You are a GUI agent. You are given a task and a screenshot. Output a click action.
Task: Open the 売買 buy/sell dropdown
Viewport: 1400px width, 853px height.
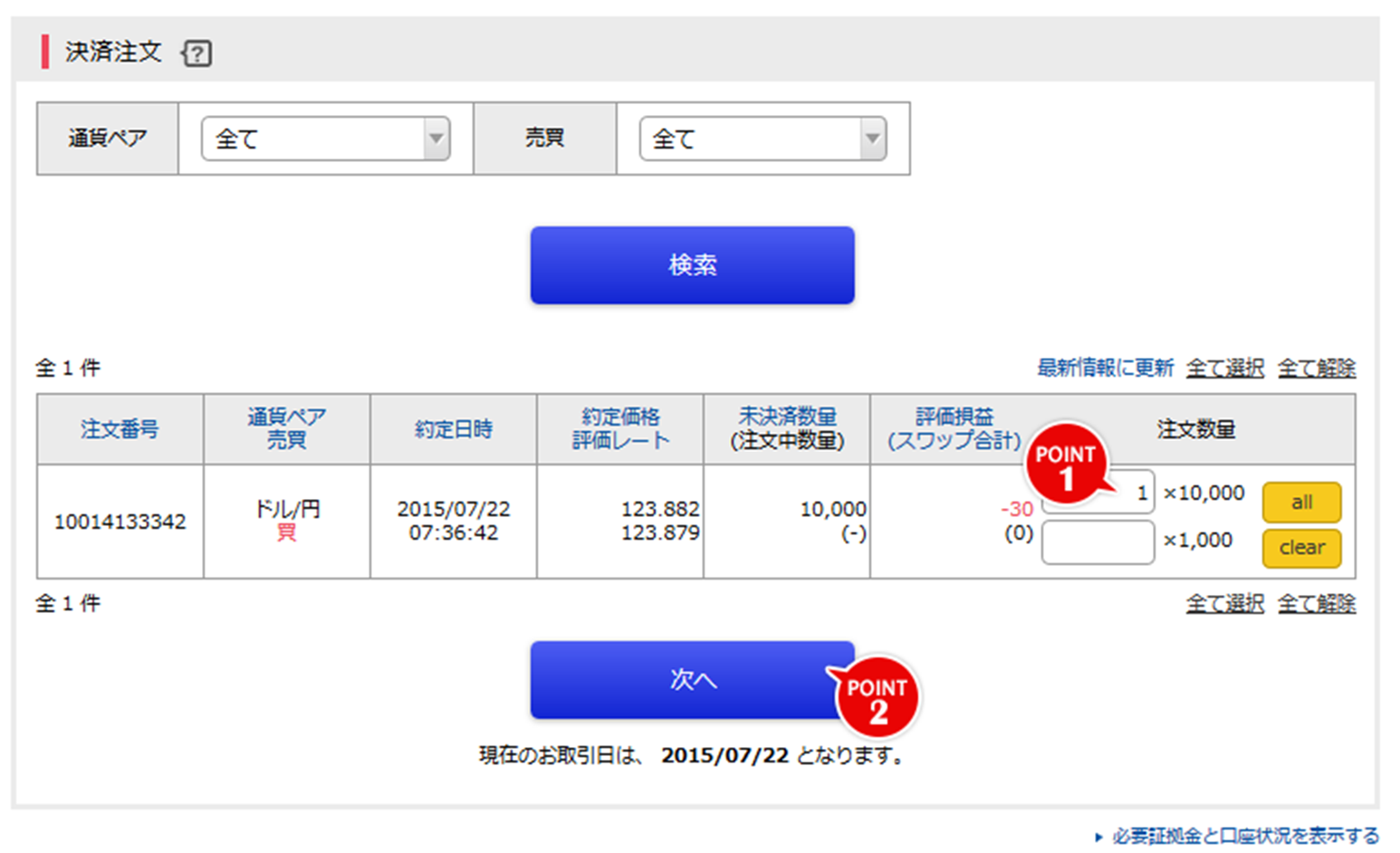click(761, 139)
